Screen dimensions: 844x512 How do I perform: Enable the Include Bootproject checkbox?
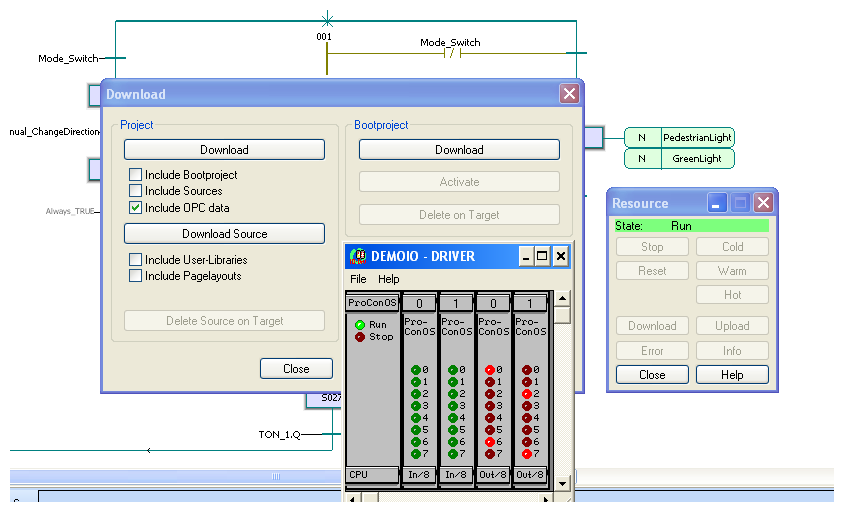[x=135, y=175]
